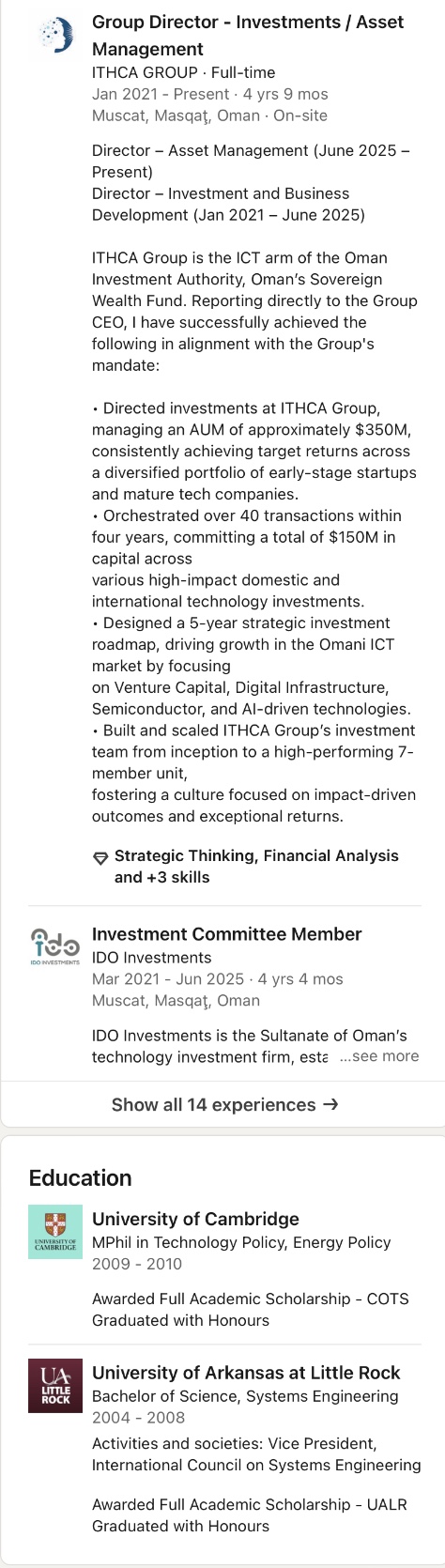Click the IDO Investments company name

coord(151,958)
